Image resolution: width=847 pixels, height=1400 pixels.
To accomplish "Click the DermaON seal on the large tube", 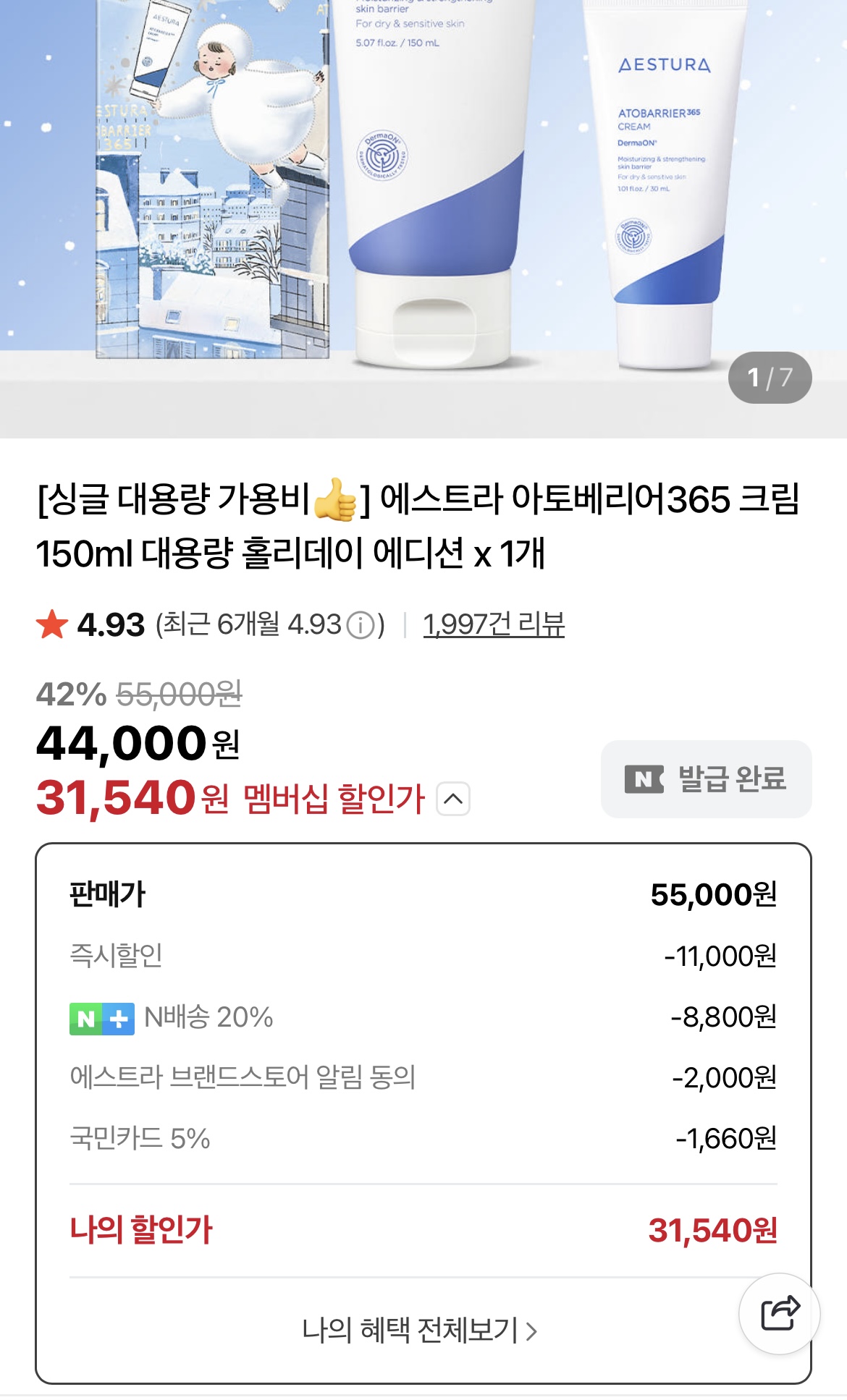I will pos(382,155).
